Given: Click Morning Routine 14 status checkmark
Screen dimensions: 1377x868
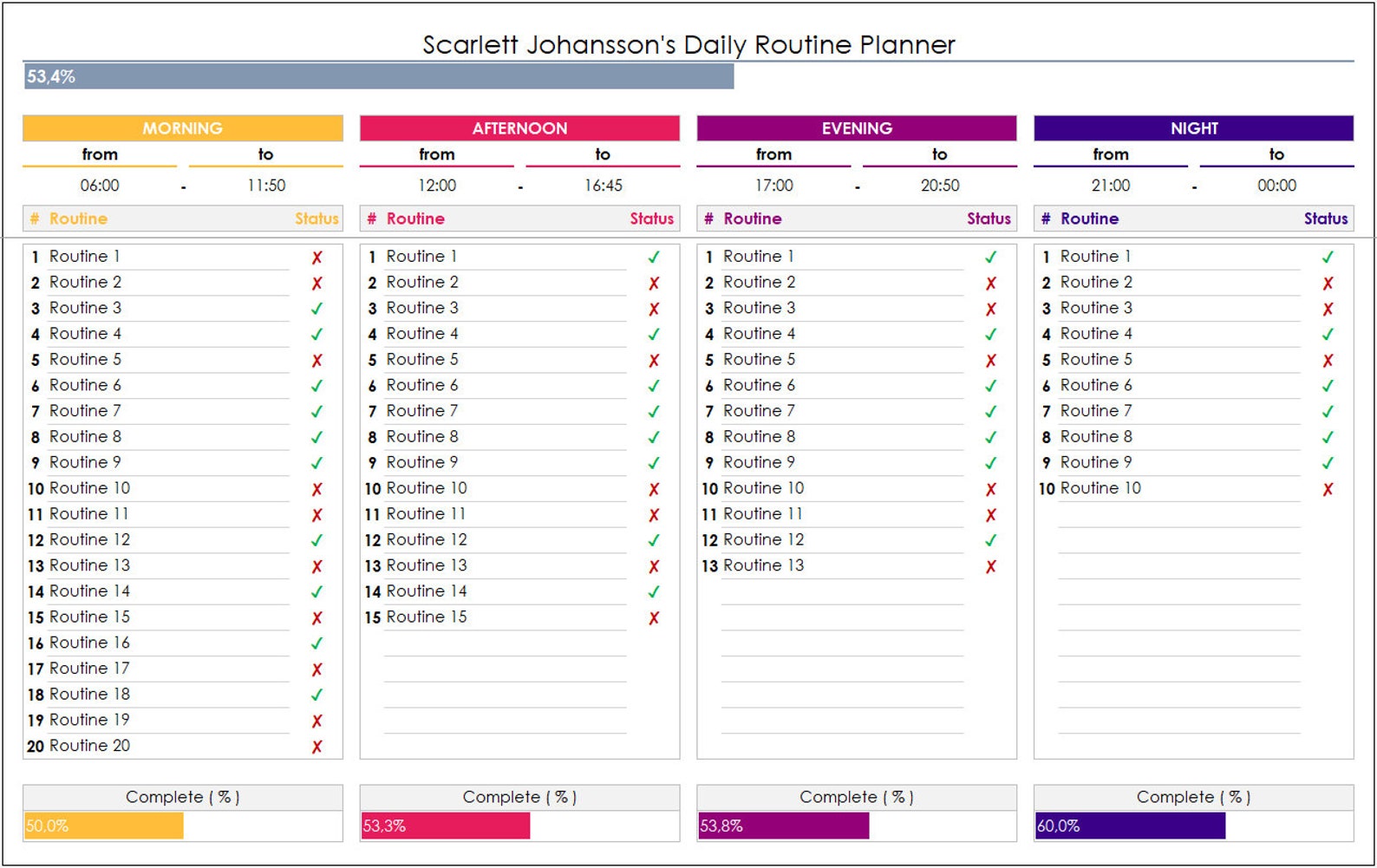Looking at the screenshot, I should click(317, 592).
